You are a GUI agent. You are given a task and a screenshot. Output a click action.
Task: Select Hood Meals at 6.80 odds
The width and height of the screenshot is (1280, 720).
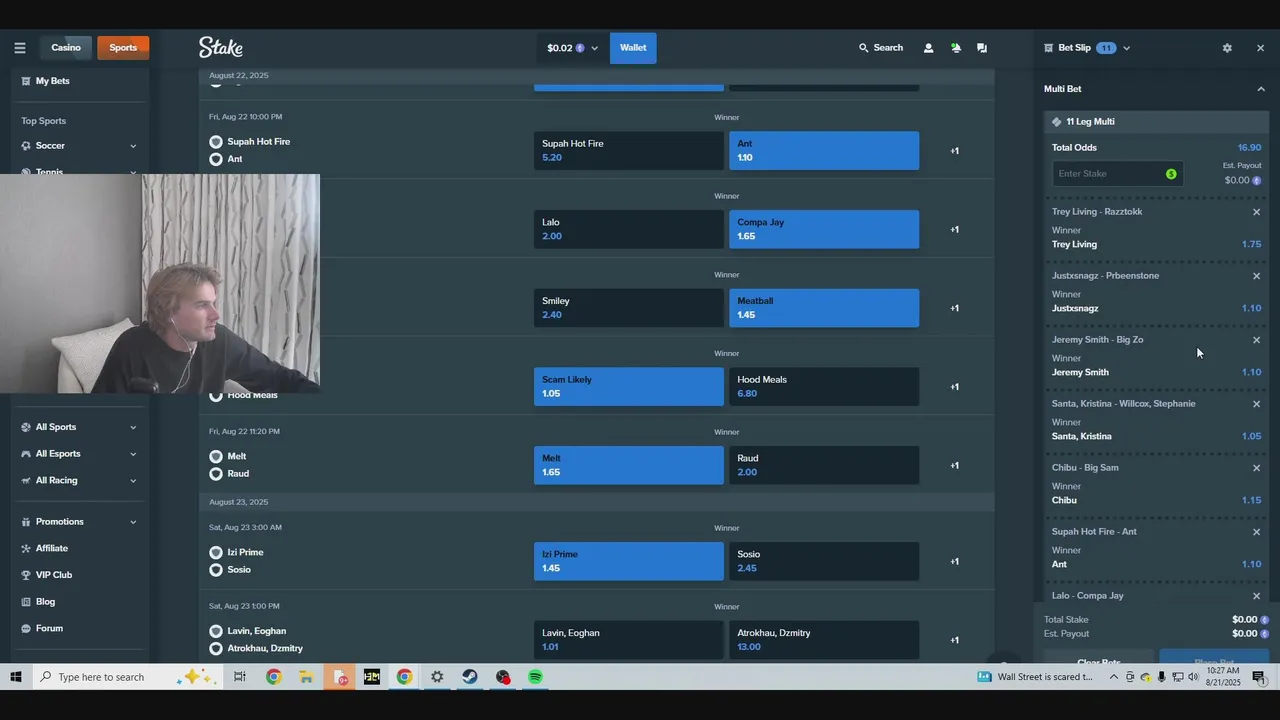[x=824, y=387]
